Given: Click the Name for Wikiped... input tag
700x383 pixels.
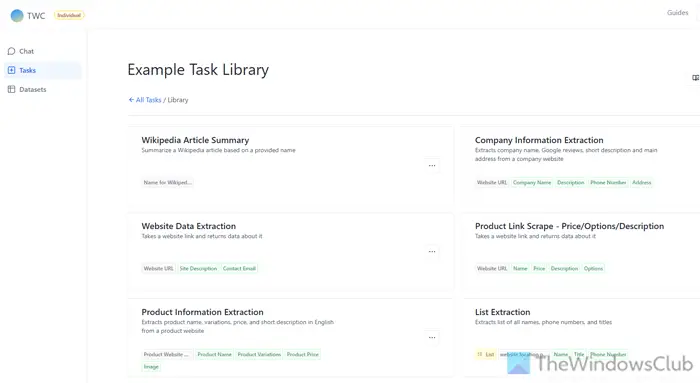Looking at the screenshot, I should click(167, 183).
